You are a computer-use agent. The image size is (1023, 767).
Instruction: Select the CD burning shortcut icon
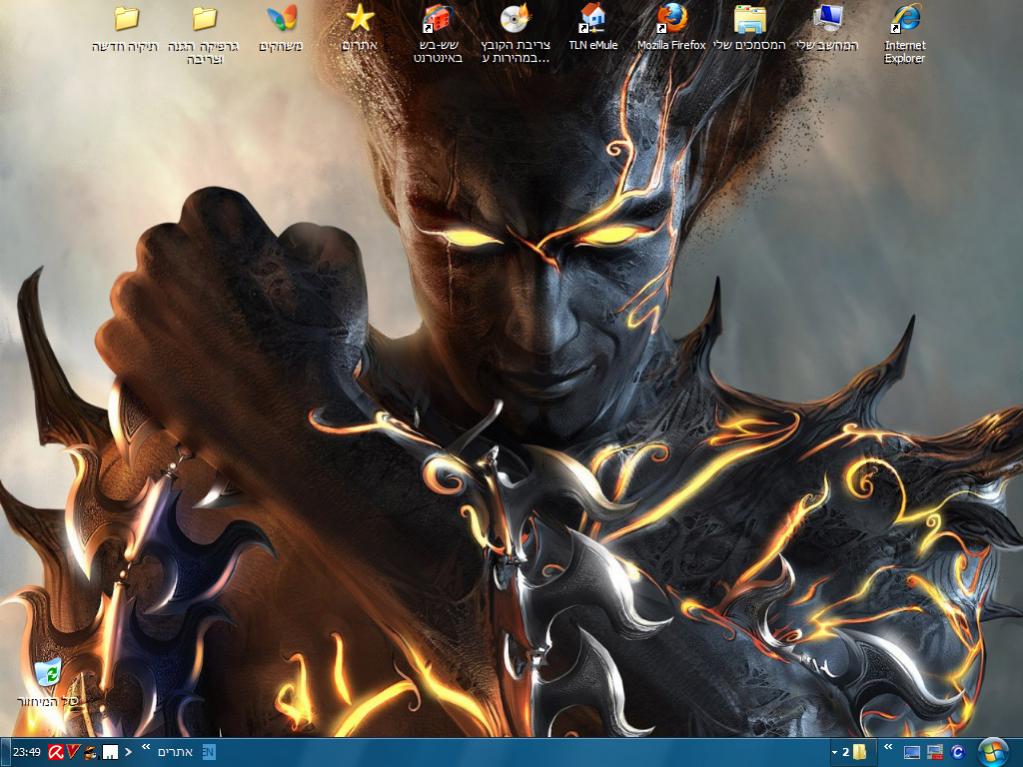coord(515,19)
